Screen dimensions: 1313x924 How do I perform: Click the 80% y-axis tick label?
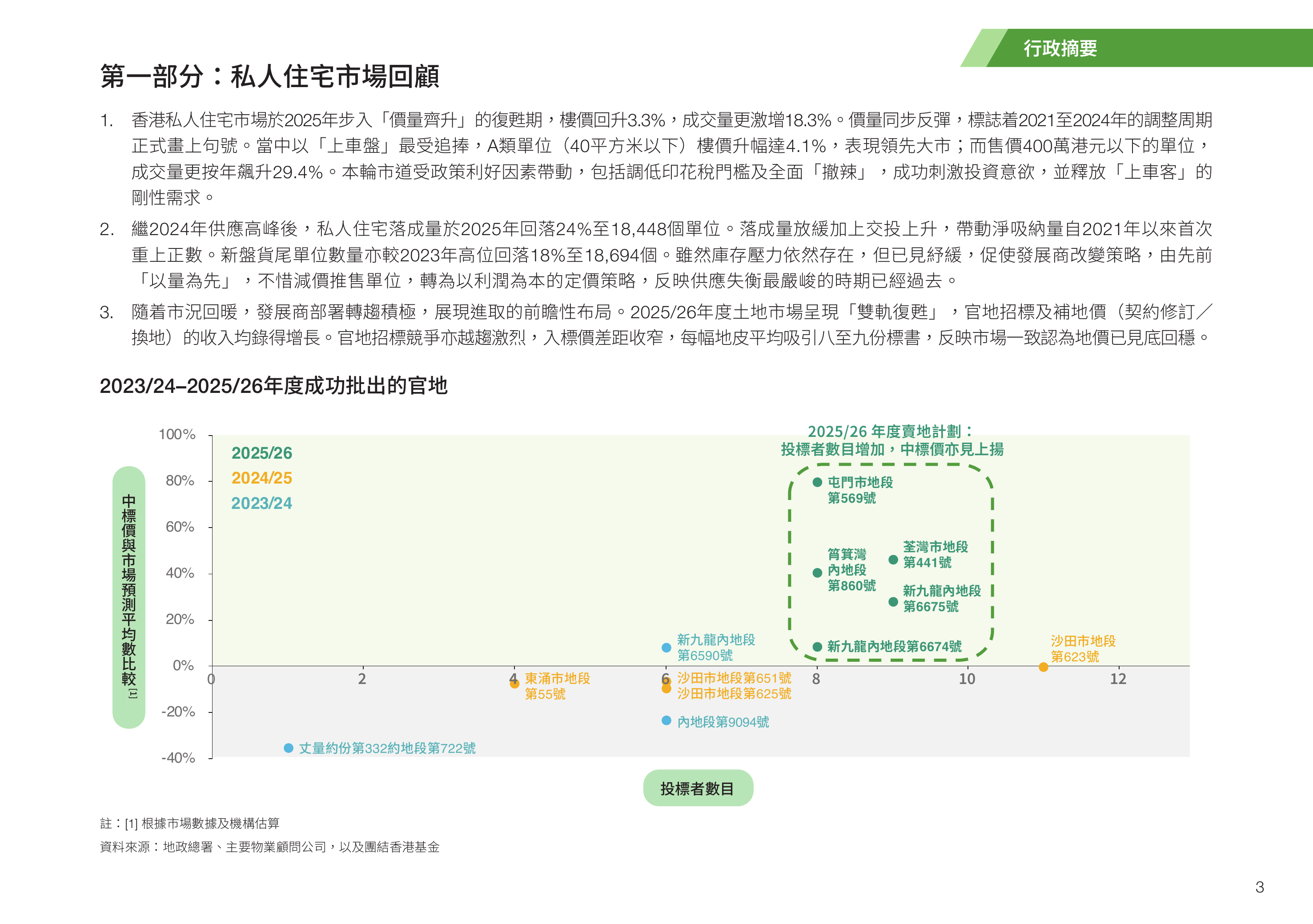click(180, 481)
